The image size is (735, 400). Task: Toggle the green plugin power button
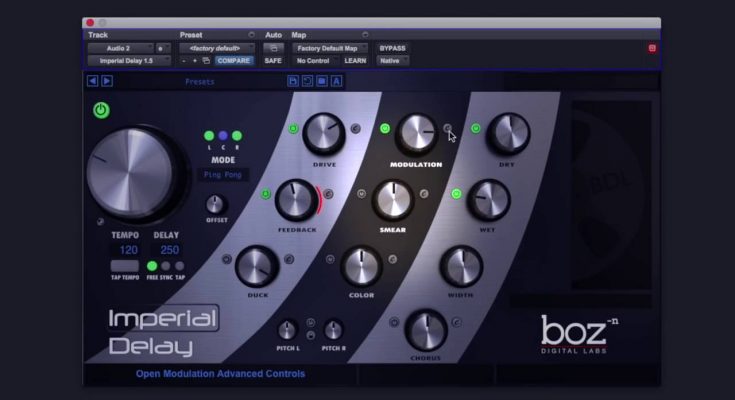click(x=101, y=110)
